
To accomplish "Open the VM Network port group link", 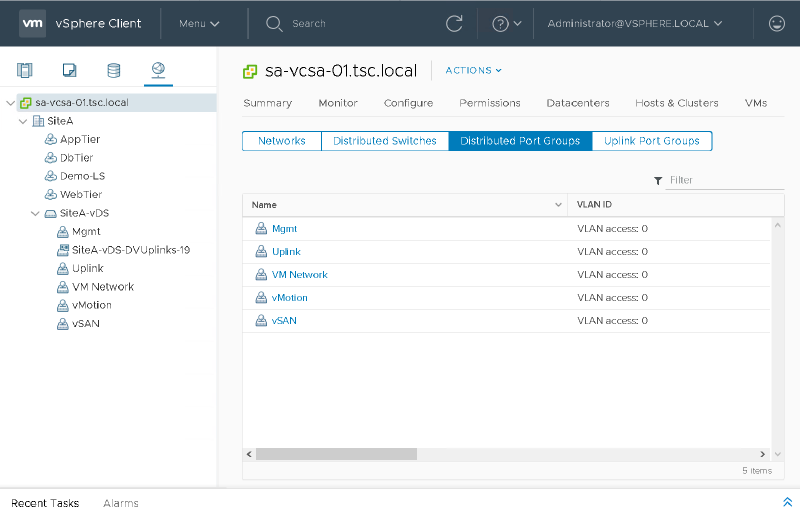I will click(299, 275).
